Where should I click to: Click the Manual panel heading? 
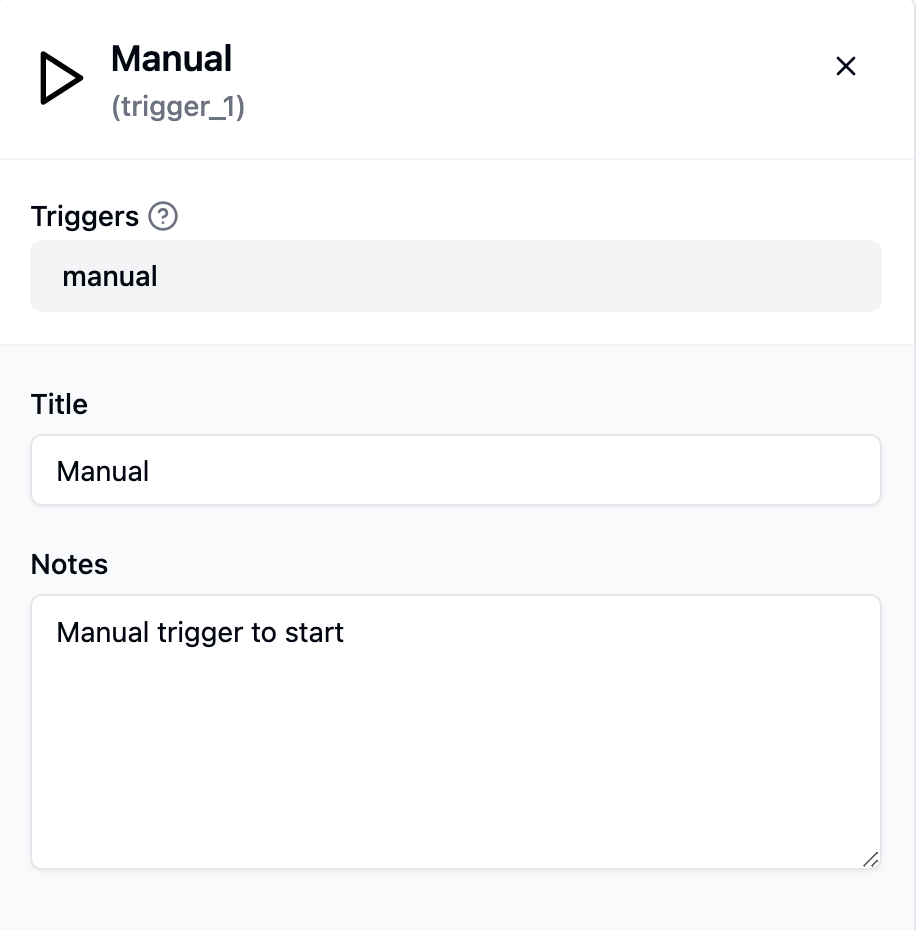pyautogui.click(x=171, y=59)
